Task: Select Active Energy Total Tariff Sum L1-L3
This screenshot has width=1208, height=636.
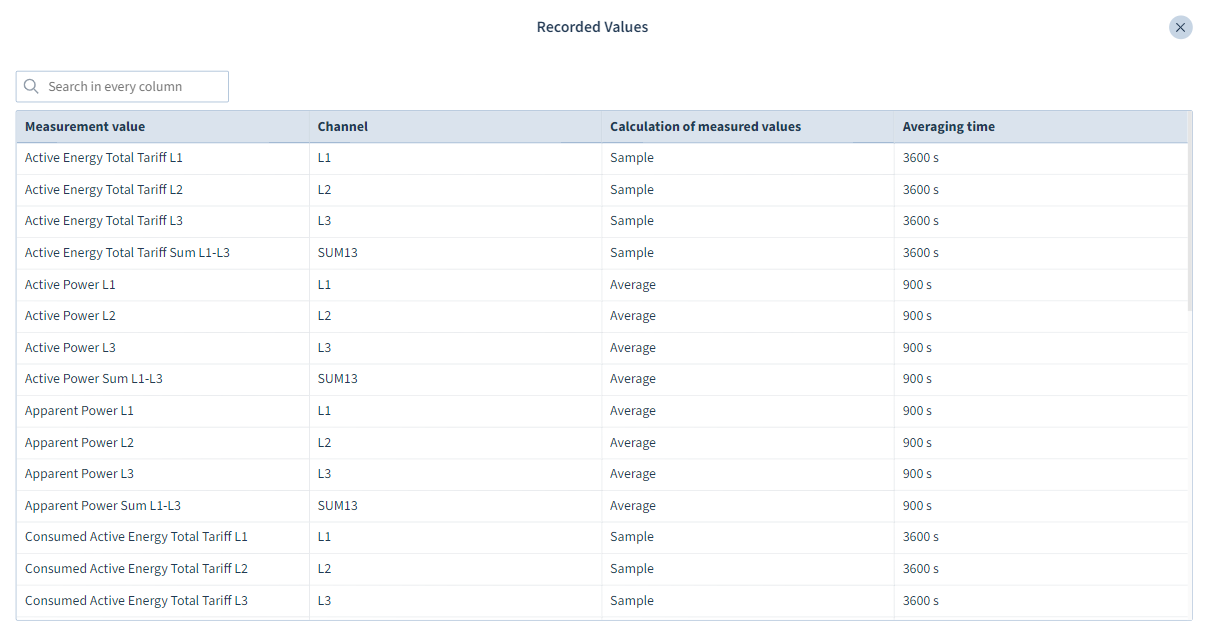Action: pyautogui.click(x=127, y=253)
